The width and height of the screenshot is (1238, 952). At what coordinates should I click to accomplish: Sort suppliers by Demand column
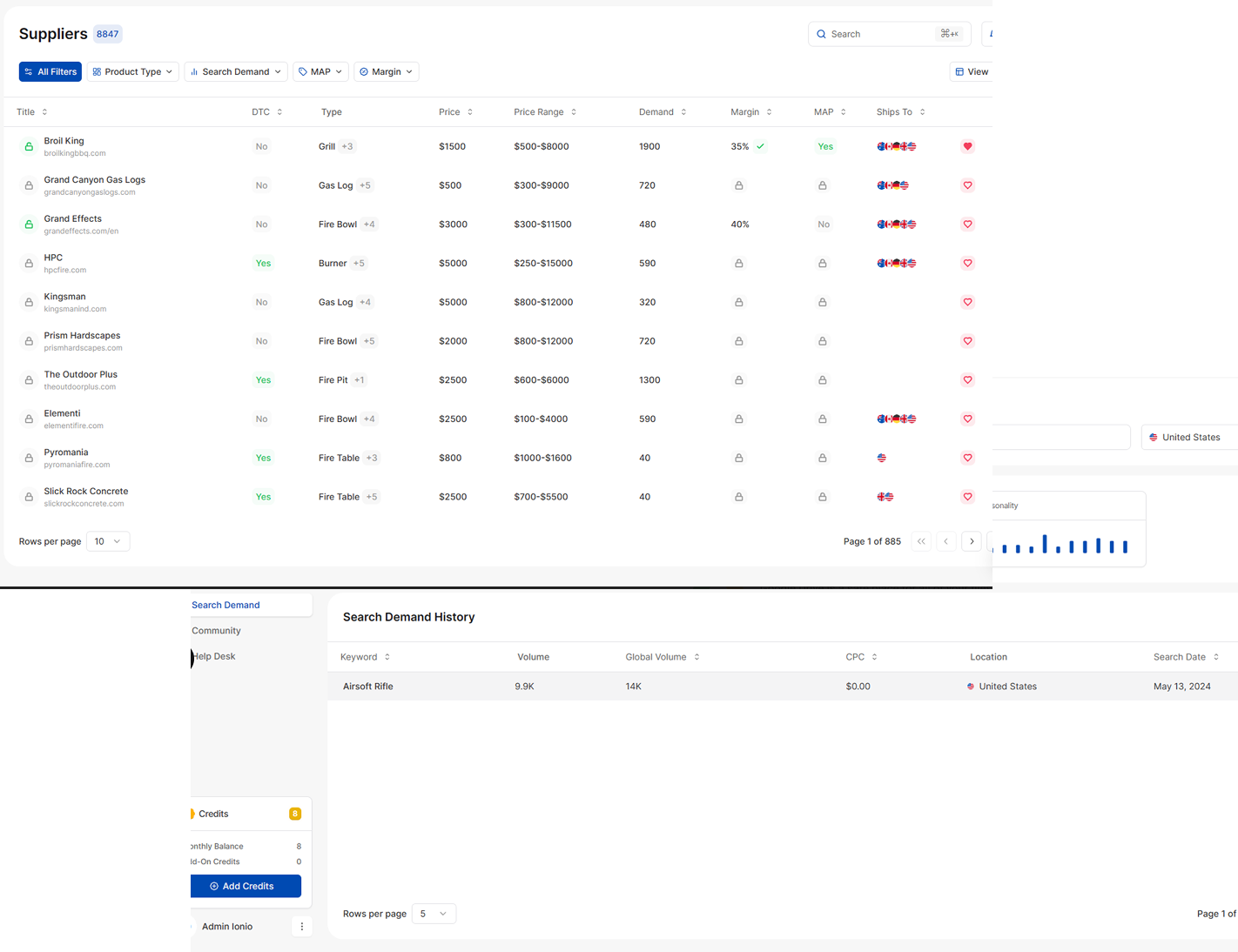pos(663,112)
